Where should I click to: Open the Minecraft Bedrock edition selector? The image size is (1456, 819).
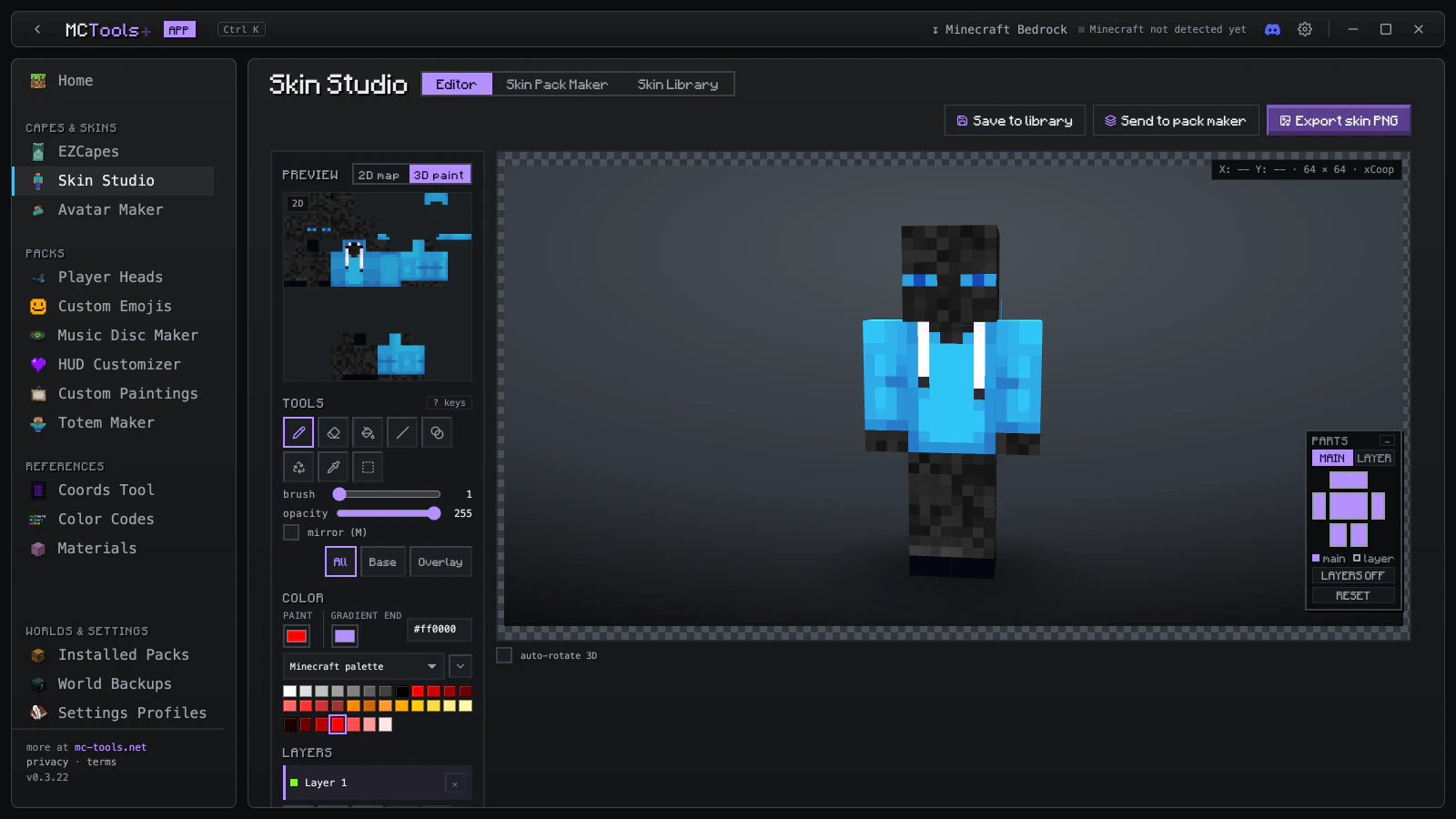click(999, 30)
